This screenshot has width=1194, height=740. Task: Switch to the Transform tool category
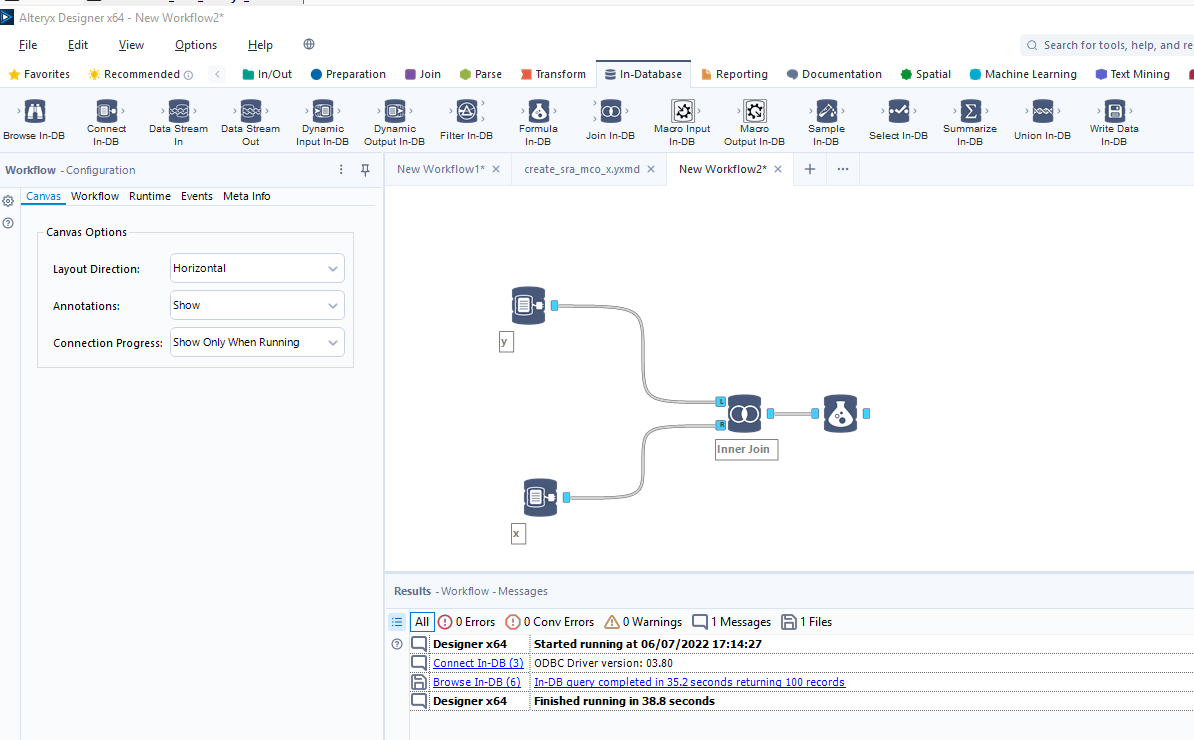(x=553, y=73)
